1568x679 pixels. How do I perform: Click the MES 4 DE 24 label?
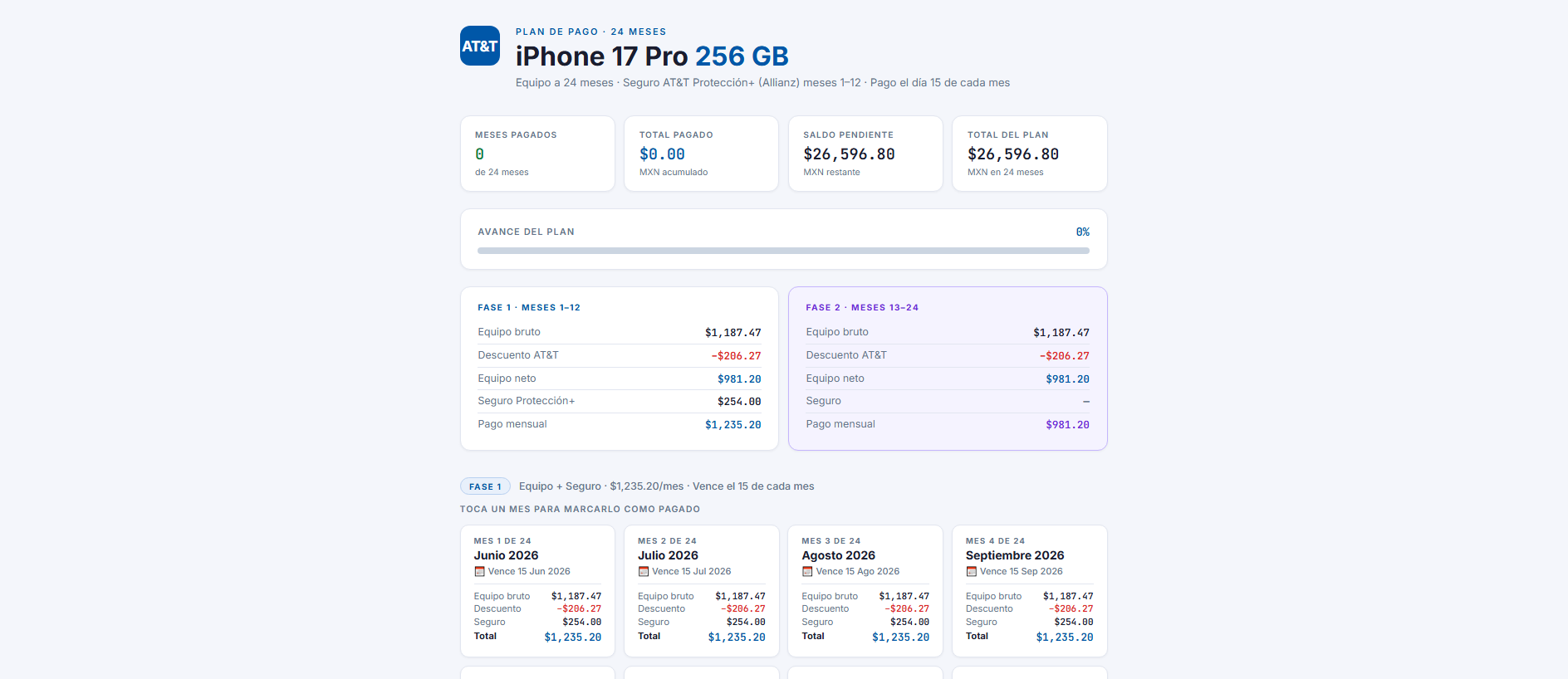tap(995, 540)
